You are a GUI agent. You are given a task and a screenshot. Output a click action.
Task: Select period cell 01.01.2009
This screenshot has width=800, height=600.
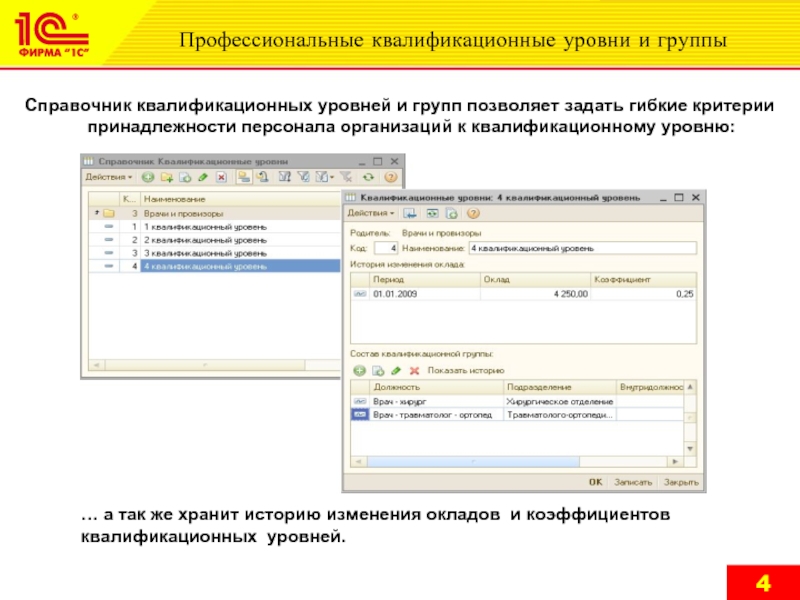tap(424, 294)
